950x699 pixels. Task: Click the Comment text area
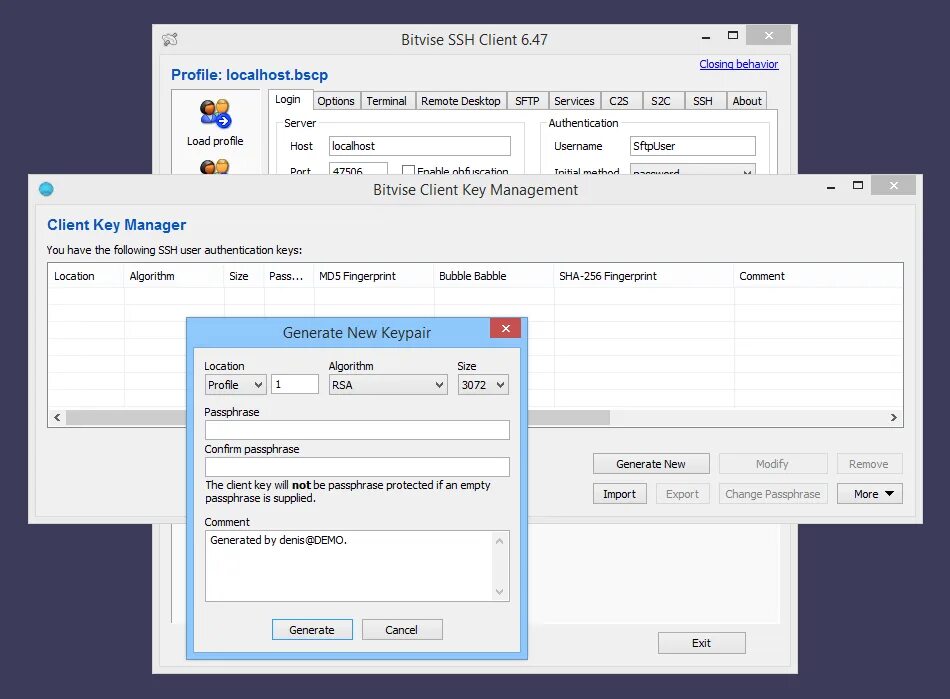click(350, 566)
